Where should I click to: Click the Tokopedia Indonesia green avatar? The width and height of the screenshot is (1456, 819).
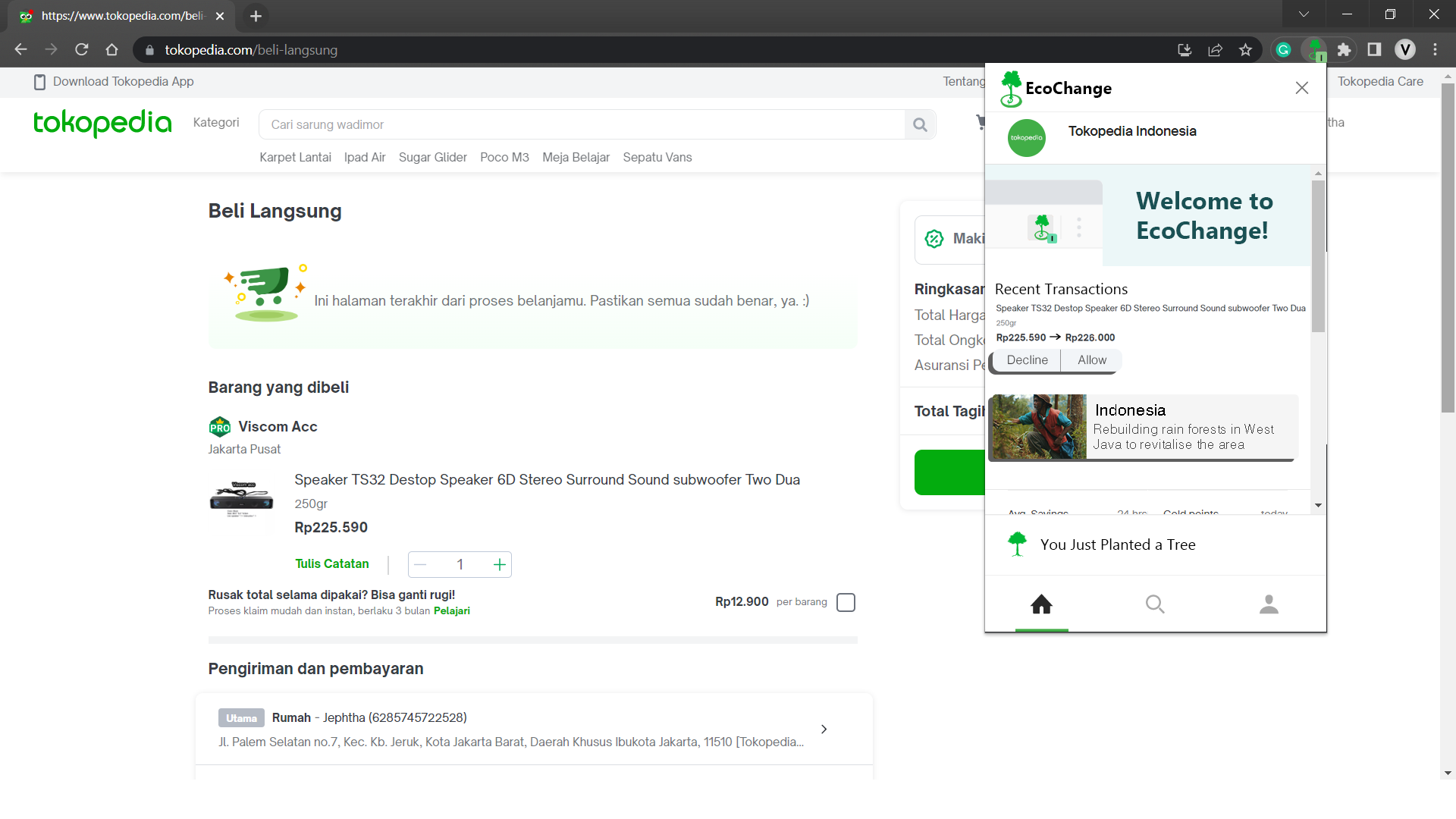[1027, 138]
